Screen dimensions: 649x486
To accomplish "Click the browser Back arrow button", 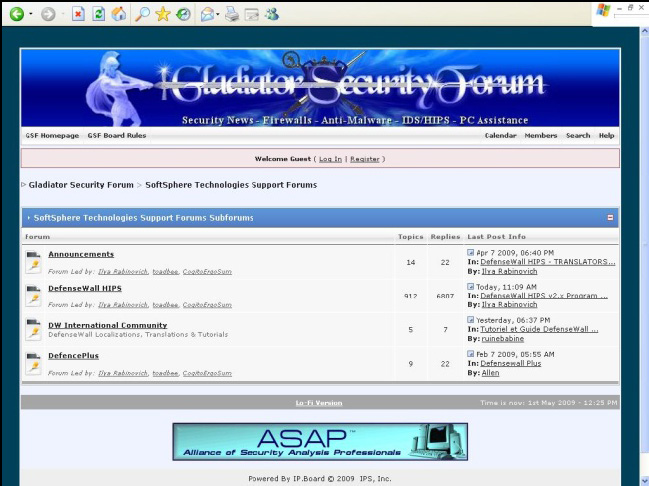I will point(17,14).
